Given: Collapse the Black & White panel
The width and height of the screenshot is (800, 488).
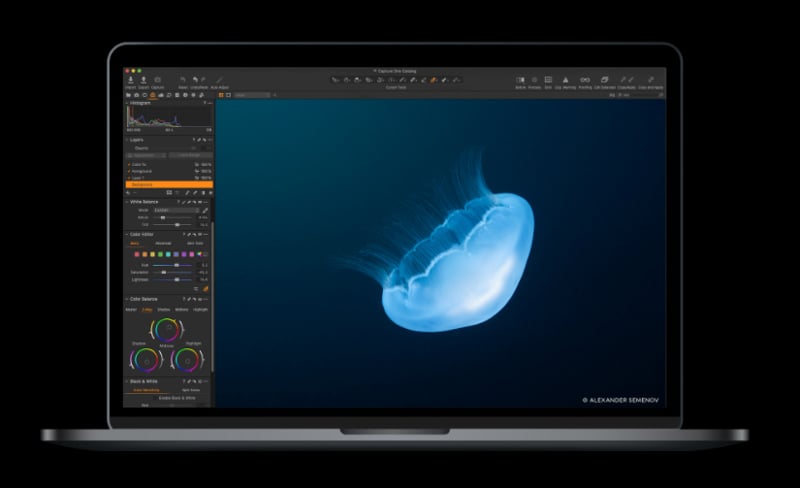Looking at the screenshot, I should [x=127, y=381].
